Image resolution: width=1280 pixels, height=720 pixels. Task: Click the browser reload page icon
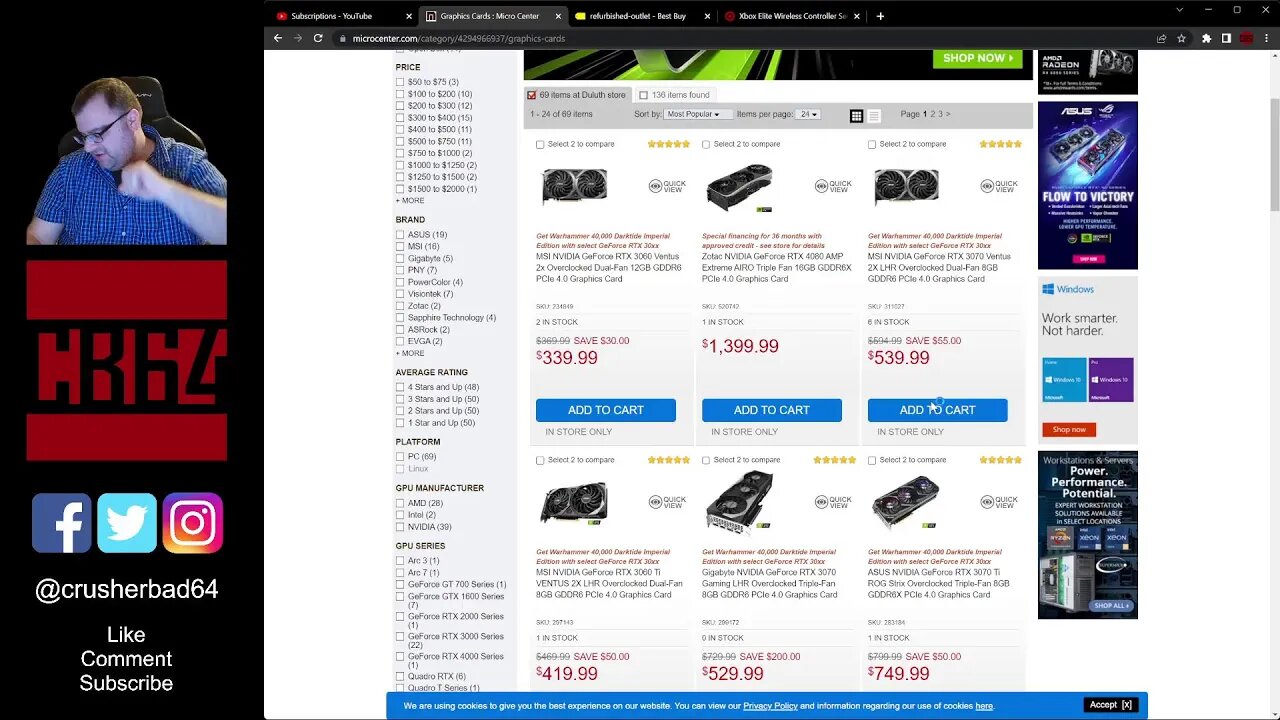point(318,38)
